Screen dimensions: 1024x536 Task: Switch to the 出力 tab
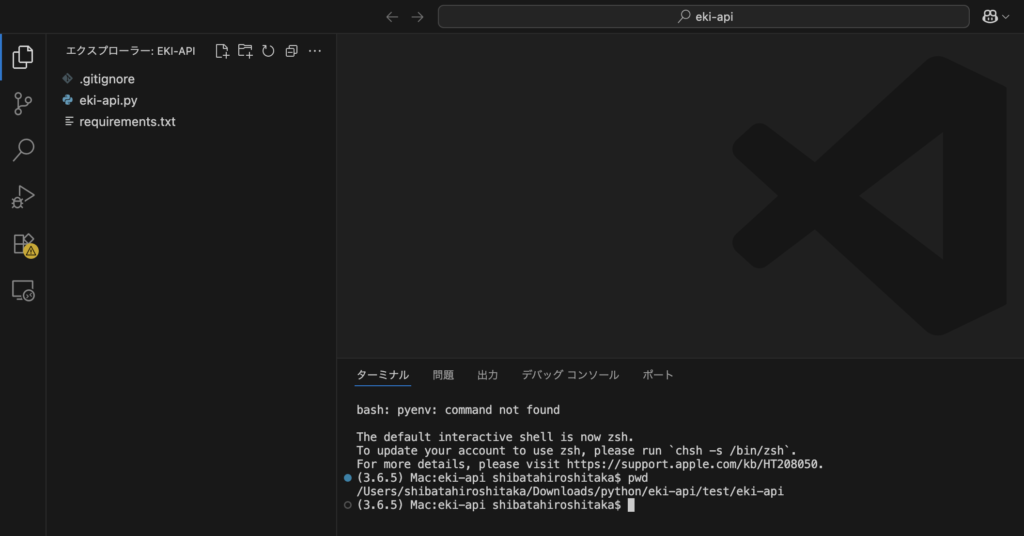pos(487,375)
